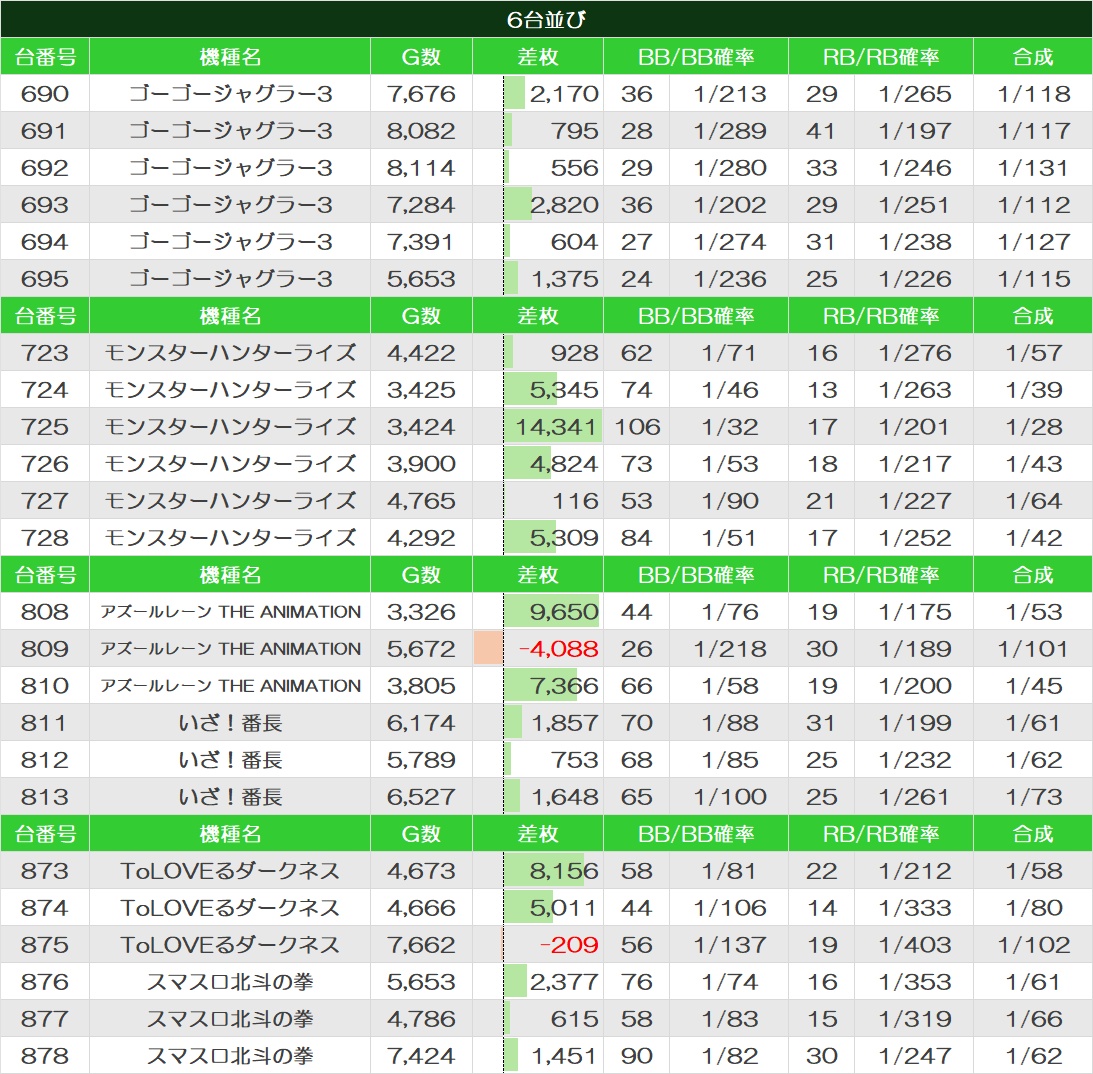Viewport: 1093px width, 1074px height.
Task: Click BB rate 1/100 in row 813
Action: (x=730, y=796)
